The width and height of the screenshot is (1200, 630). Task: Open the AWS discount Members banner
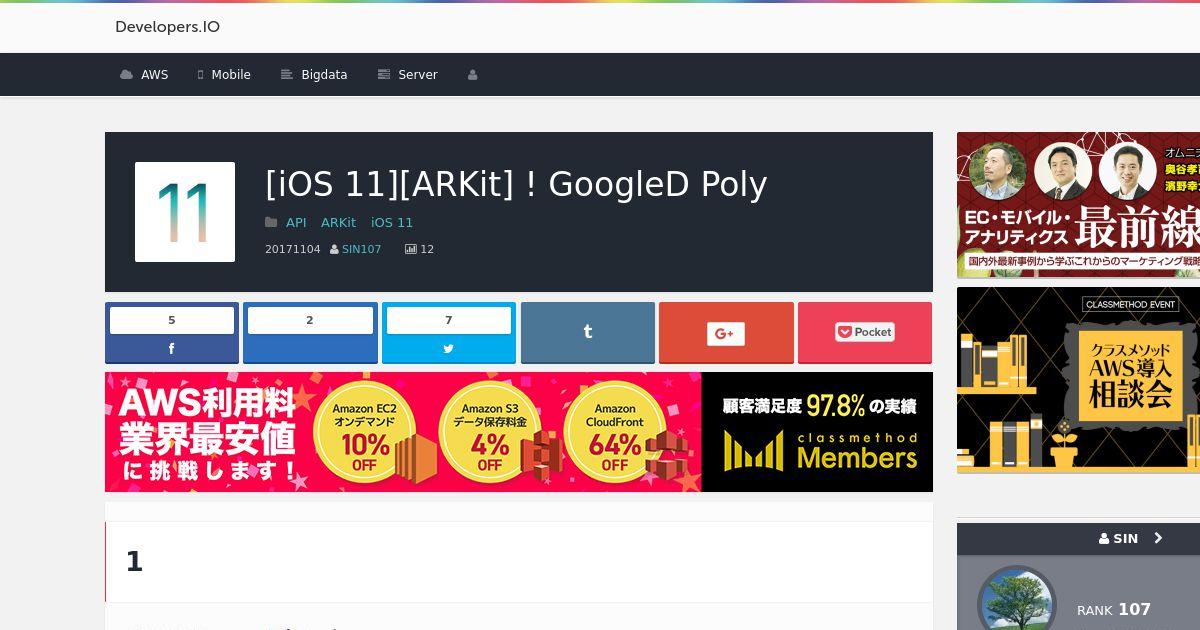tap(519, 432)
